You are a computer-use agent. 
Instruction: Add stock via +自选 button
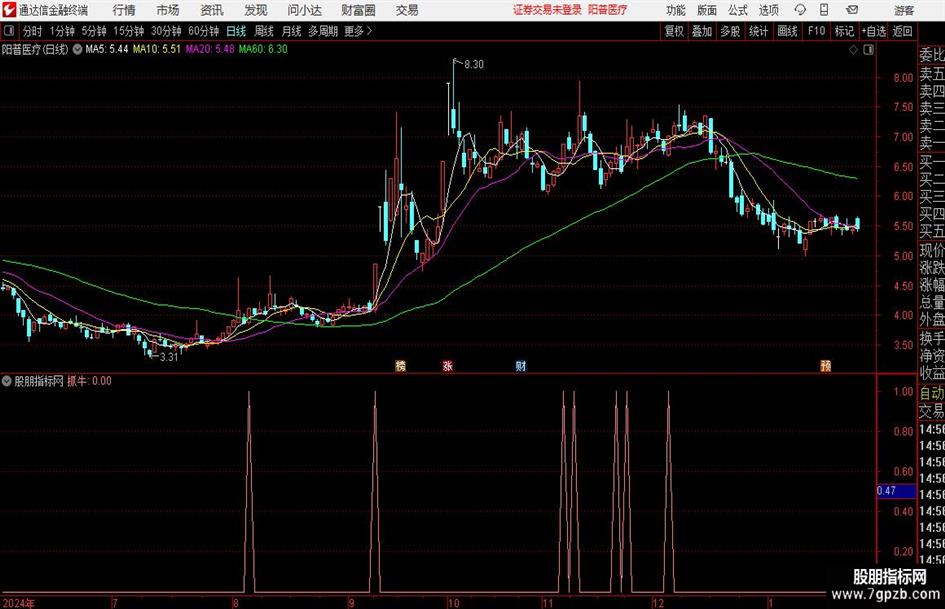(x=873, y=31)
